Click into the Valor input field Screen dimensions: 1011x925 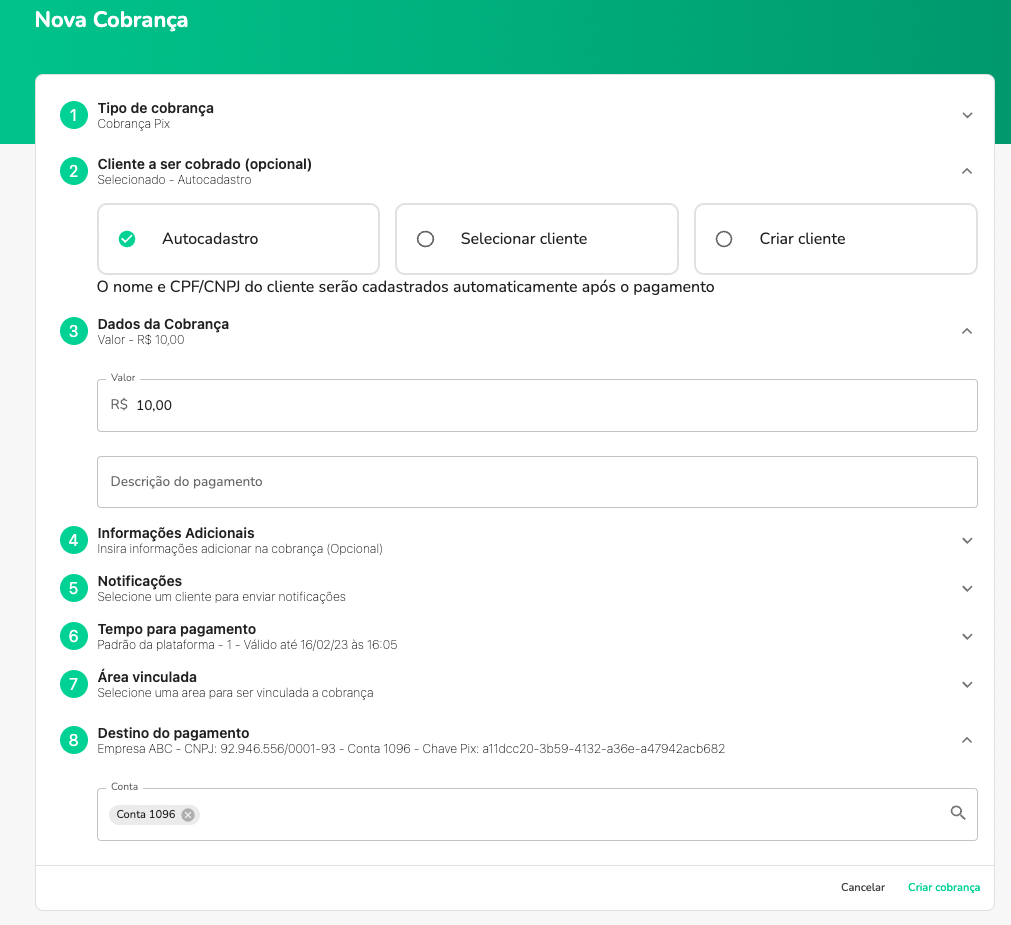tap(550, 405)
